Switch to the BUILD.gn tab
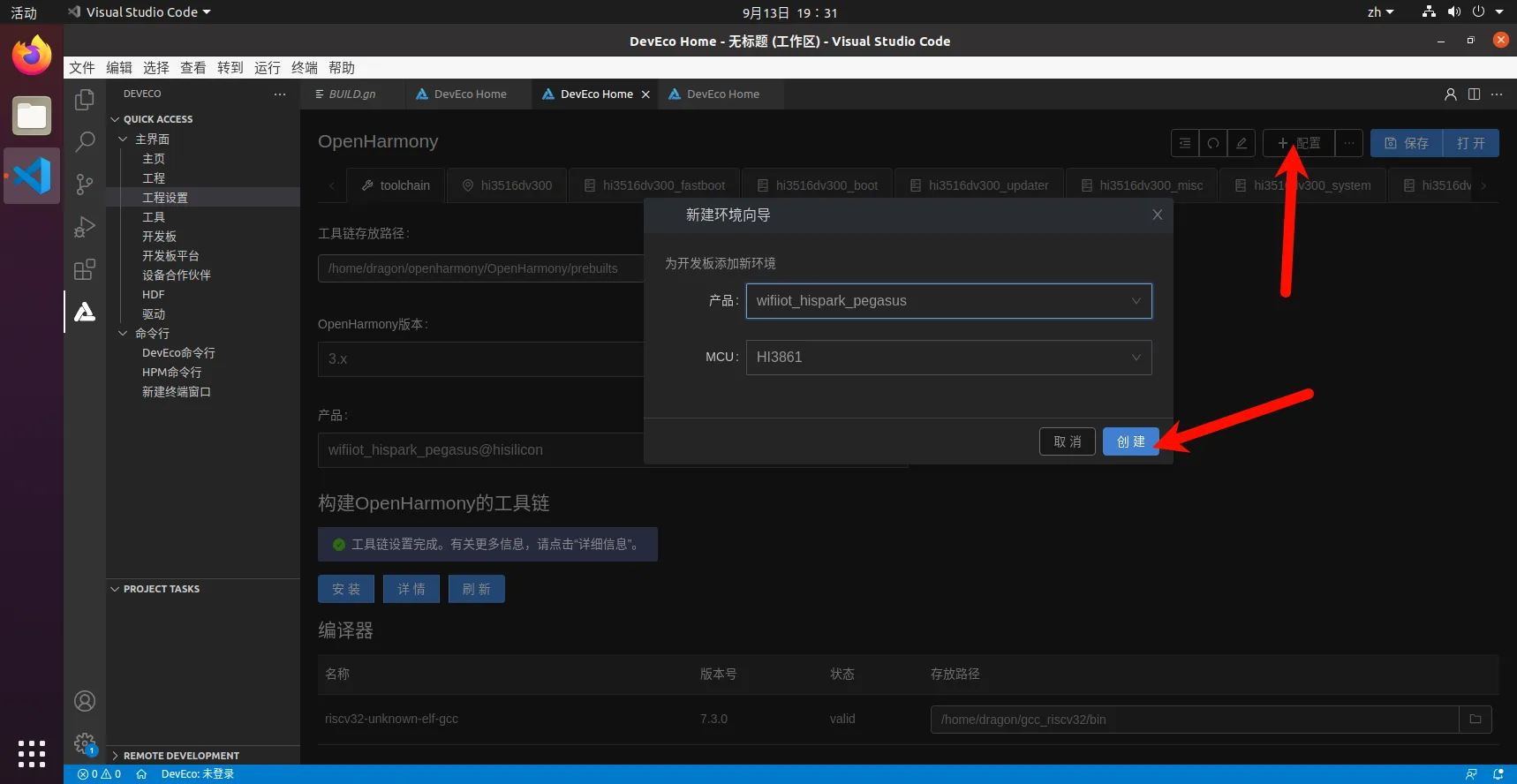This screenshot has height=784, width=1517. click(x=351, y=94)
